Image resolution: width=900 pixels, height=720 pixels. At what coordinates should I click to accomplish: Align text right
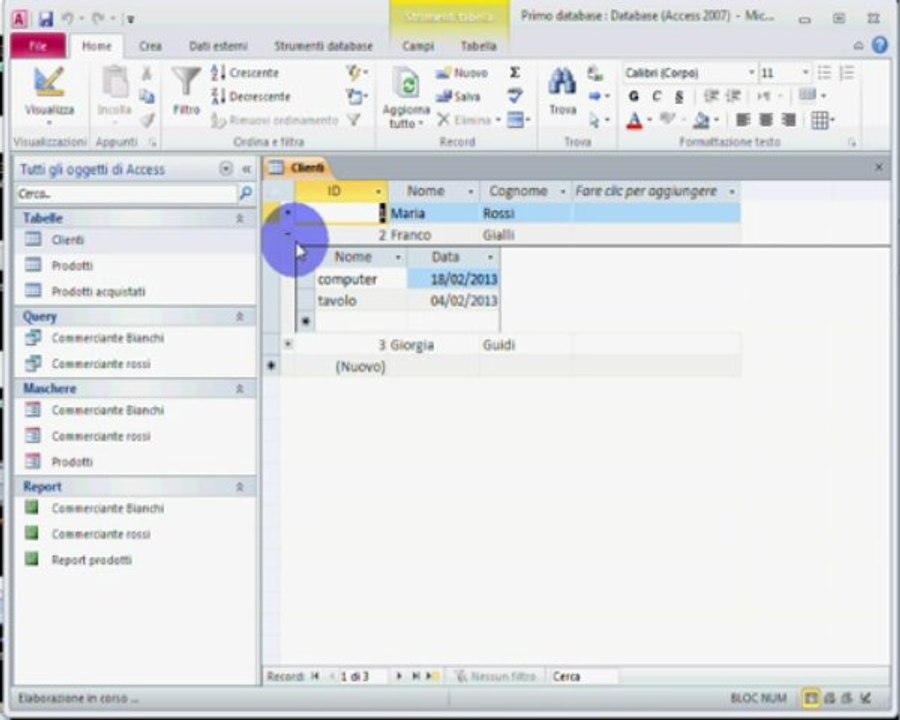click(x=789, y=119)
